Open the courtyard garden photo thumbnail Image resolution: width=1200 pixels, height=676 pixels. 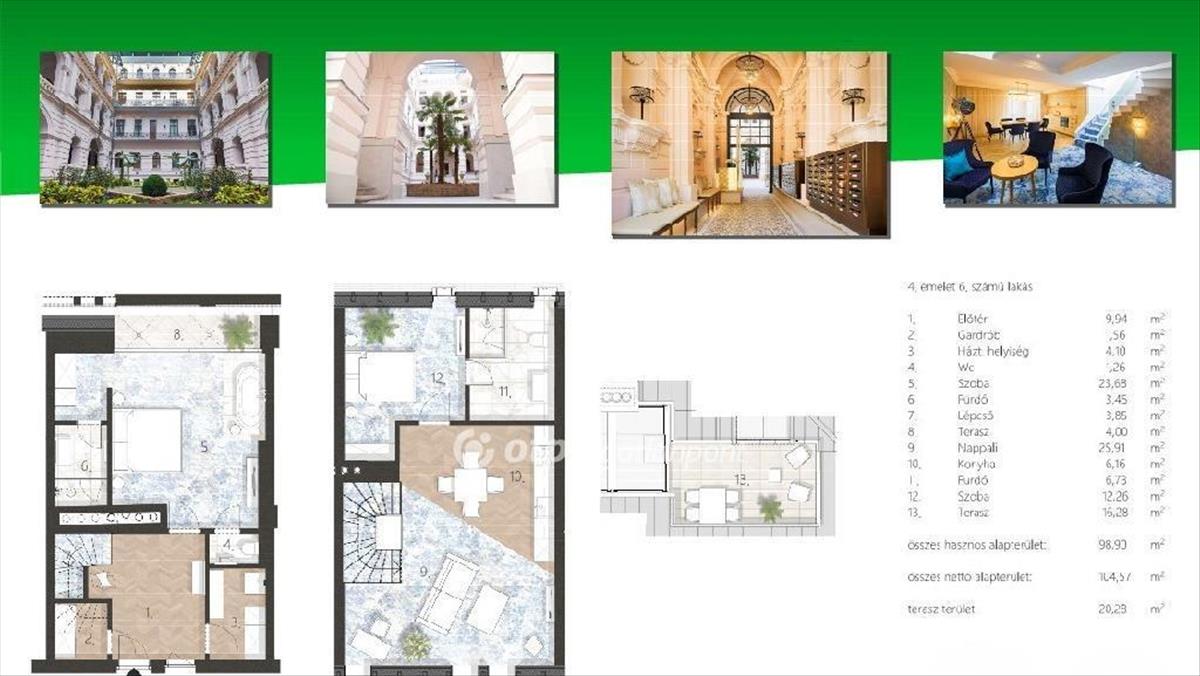[155, 128]
